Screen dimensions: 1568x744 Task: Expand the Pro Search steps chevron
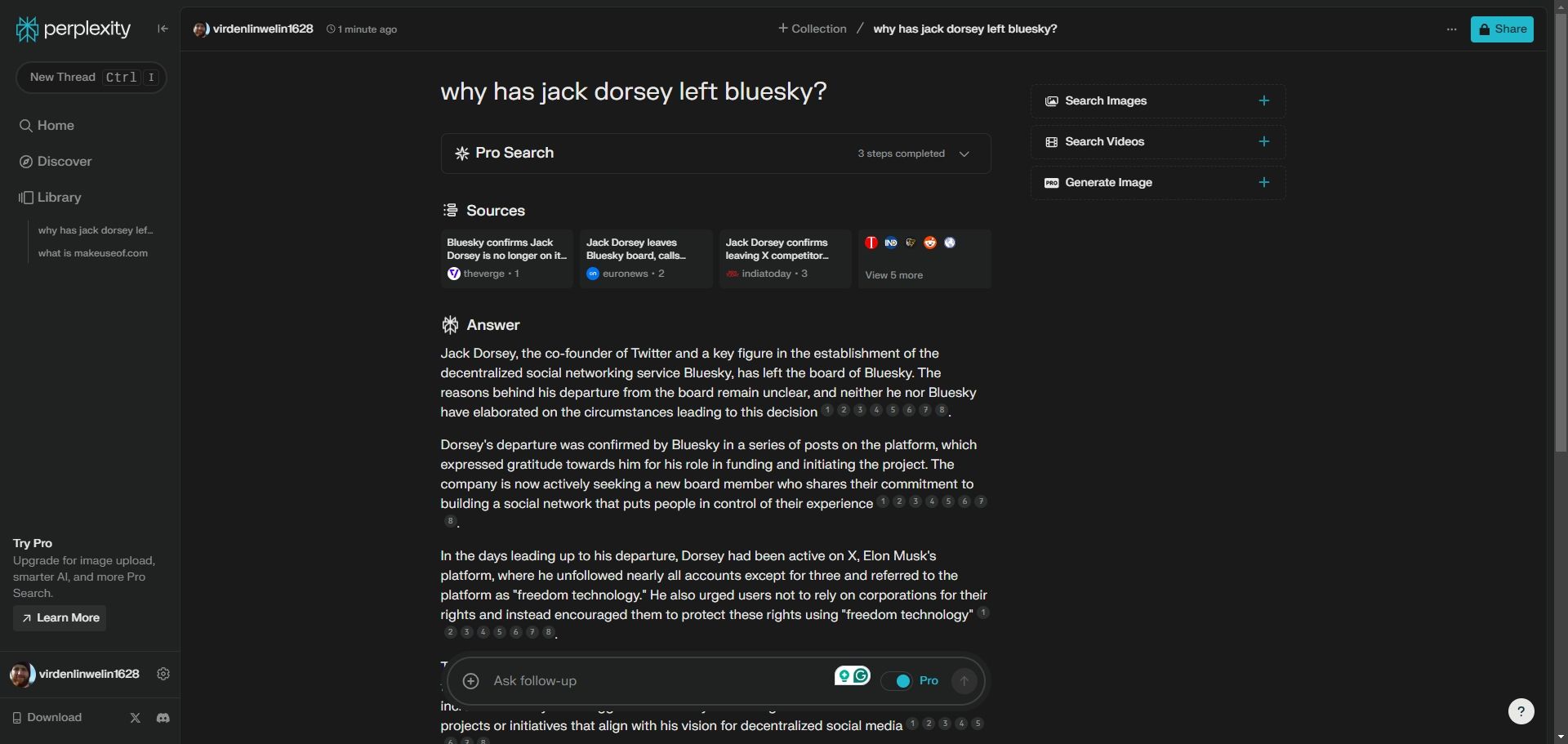point(964,154)
